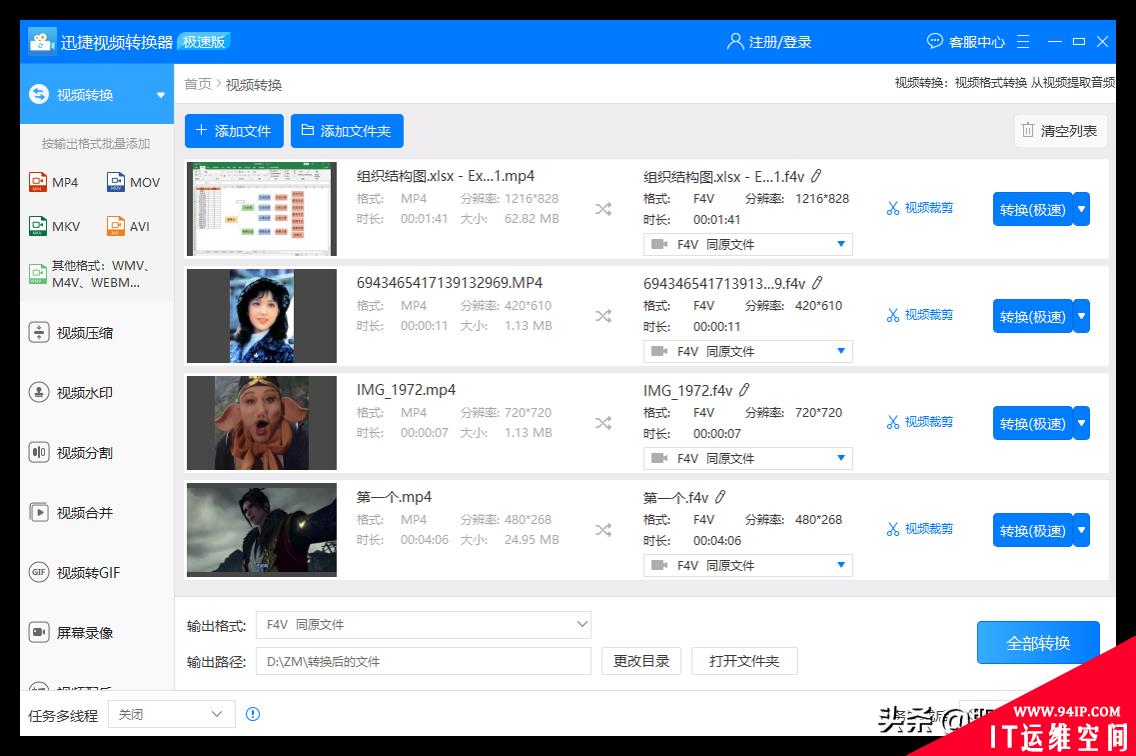Expand the 视频转换 sidebar section arrow
Viewport: 1136px width, 756px height.
(160, 95)
